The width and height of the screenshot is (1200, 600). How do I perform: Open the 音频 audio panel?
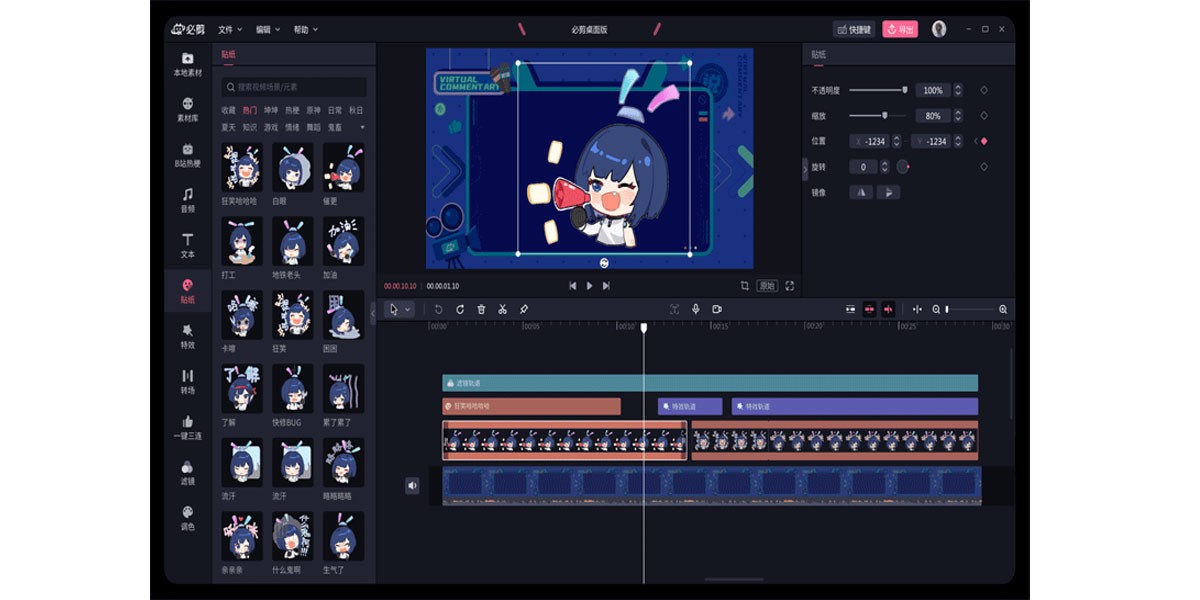point(188,200)
